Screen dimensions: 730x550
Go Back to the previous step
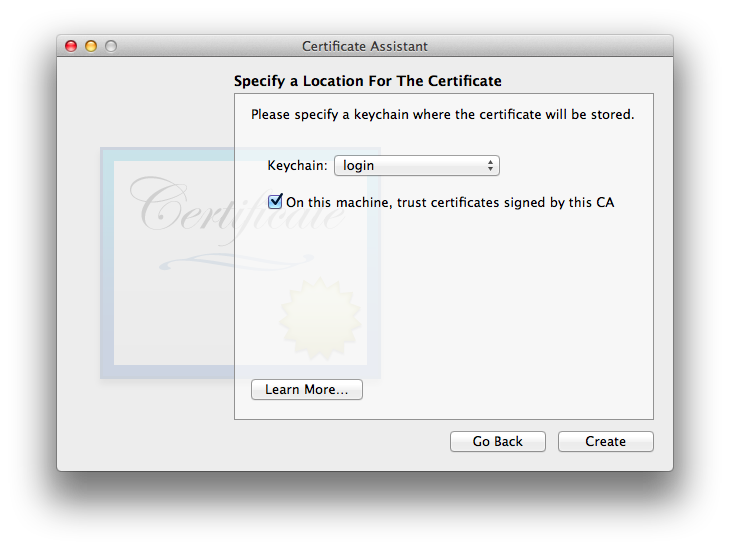click(498, 441)
